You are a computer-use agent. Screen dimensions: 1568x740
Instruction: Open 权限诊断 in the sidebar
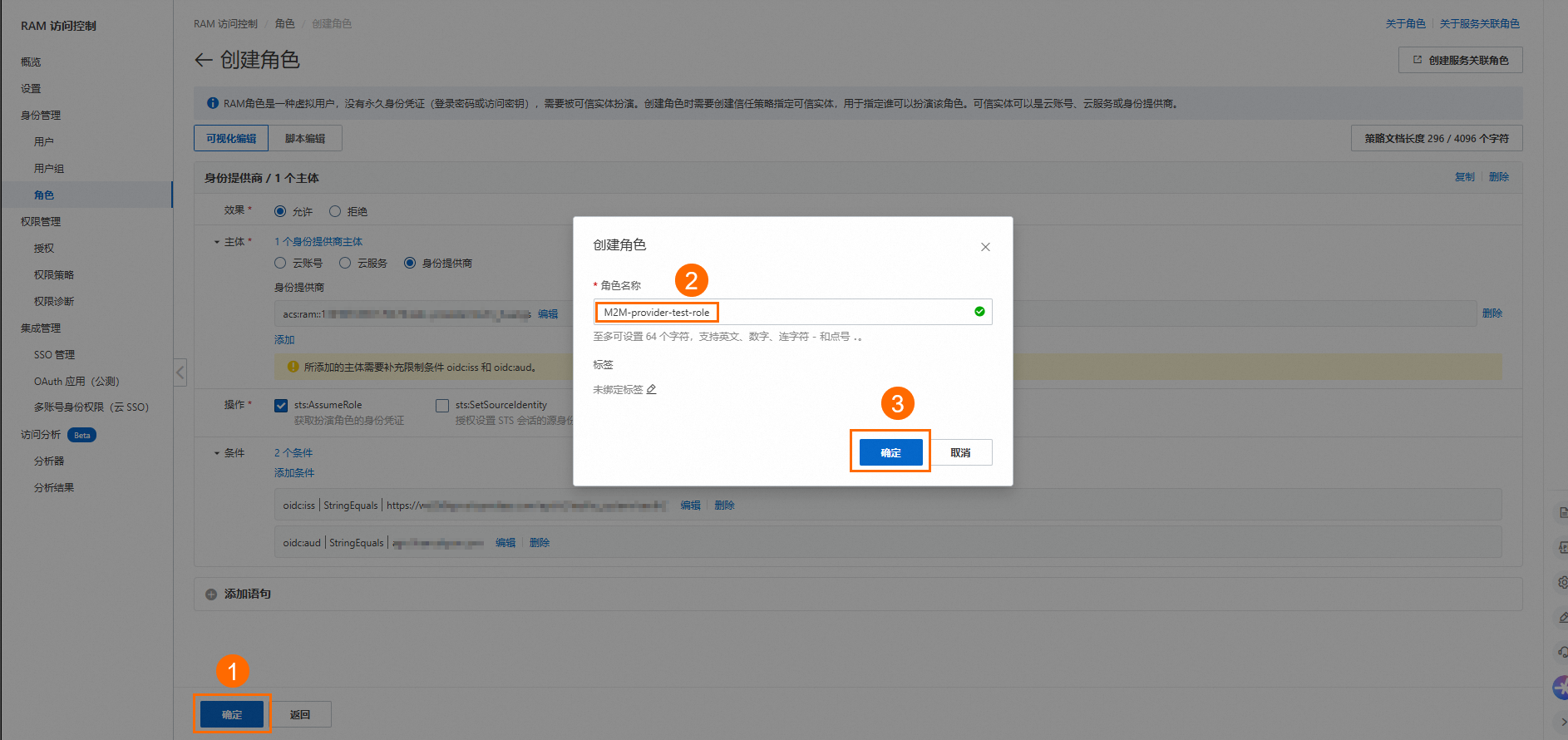[x=54, y=302]
